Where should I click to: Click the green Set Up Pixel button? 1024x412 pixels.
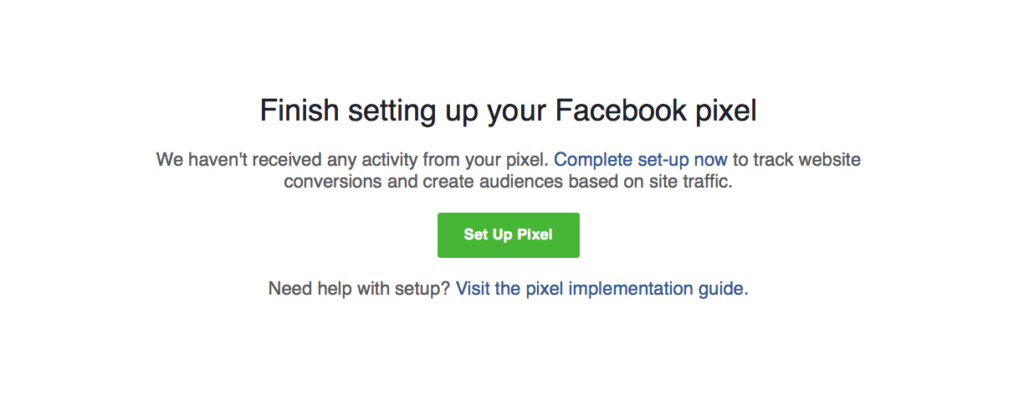coord(508,235)
